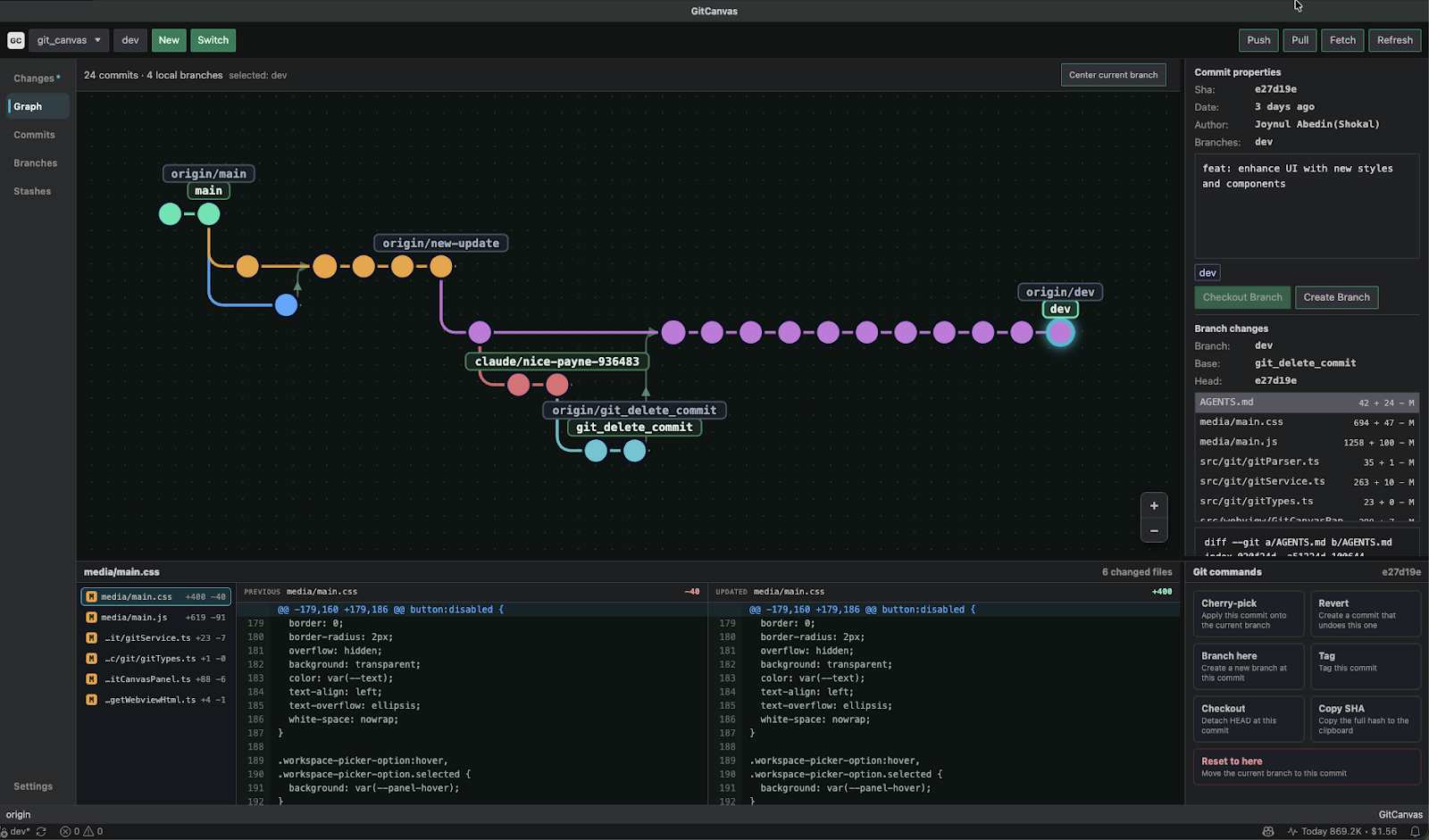Click the origin/dev branch label

click(1060, 292)
